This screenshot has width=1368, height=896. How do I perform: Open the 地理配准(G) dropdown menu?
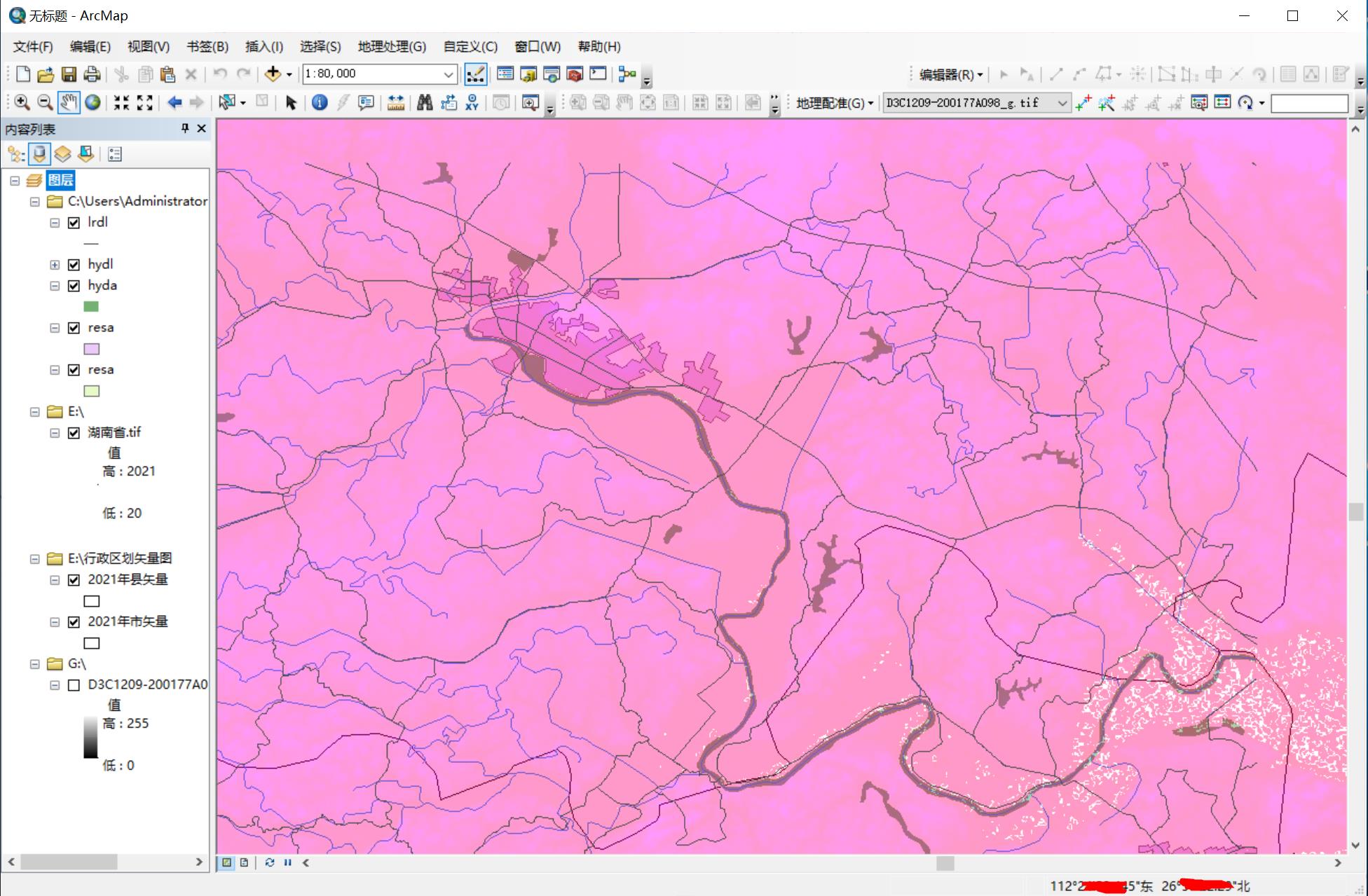pyautogui.click(x=835, y=103)
